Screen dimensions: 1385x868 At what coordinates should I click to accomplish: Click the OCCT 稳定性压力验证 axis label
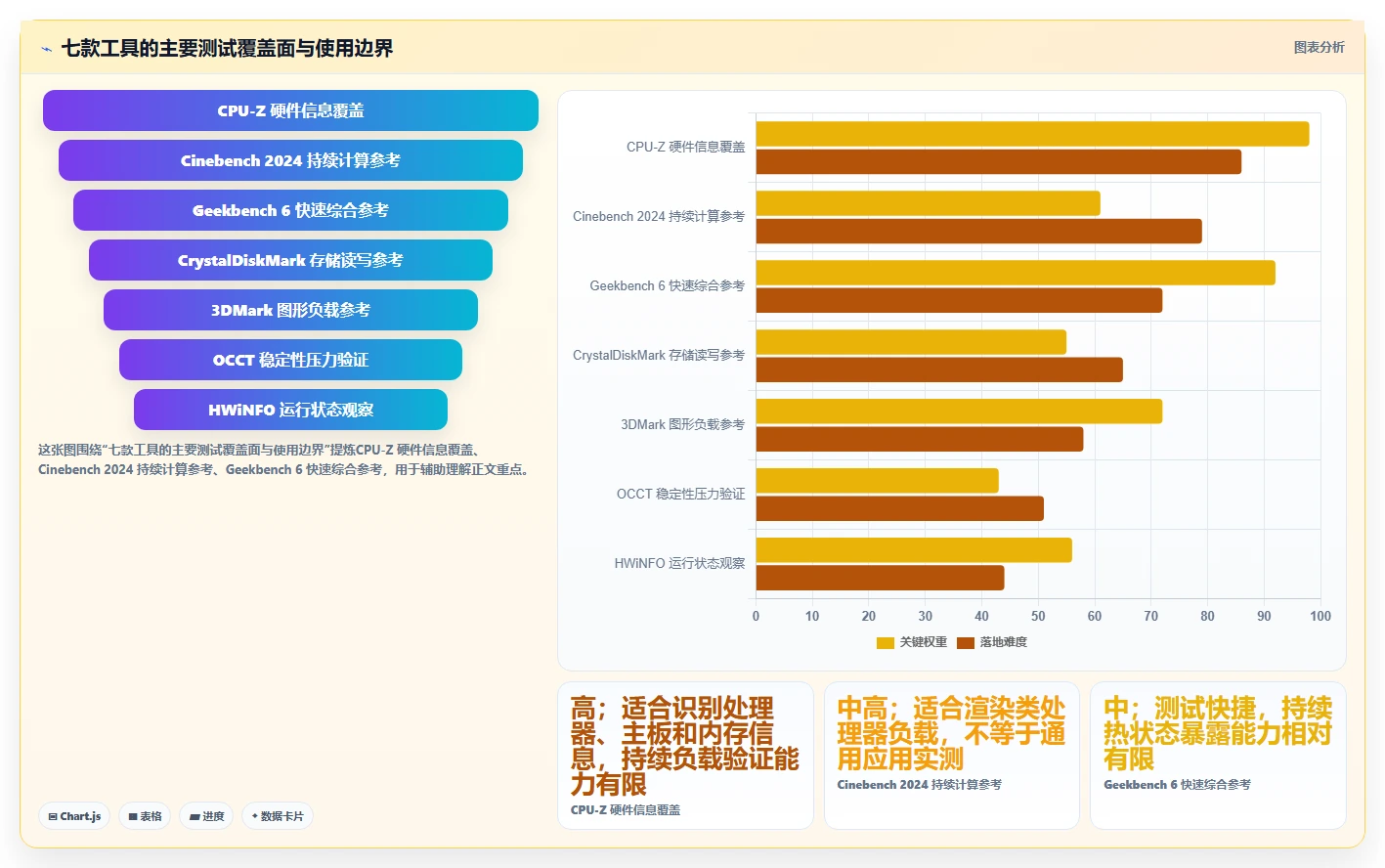(680, 495)
